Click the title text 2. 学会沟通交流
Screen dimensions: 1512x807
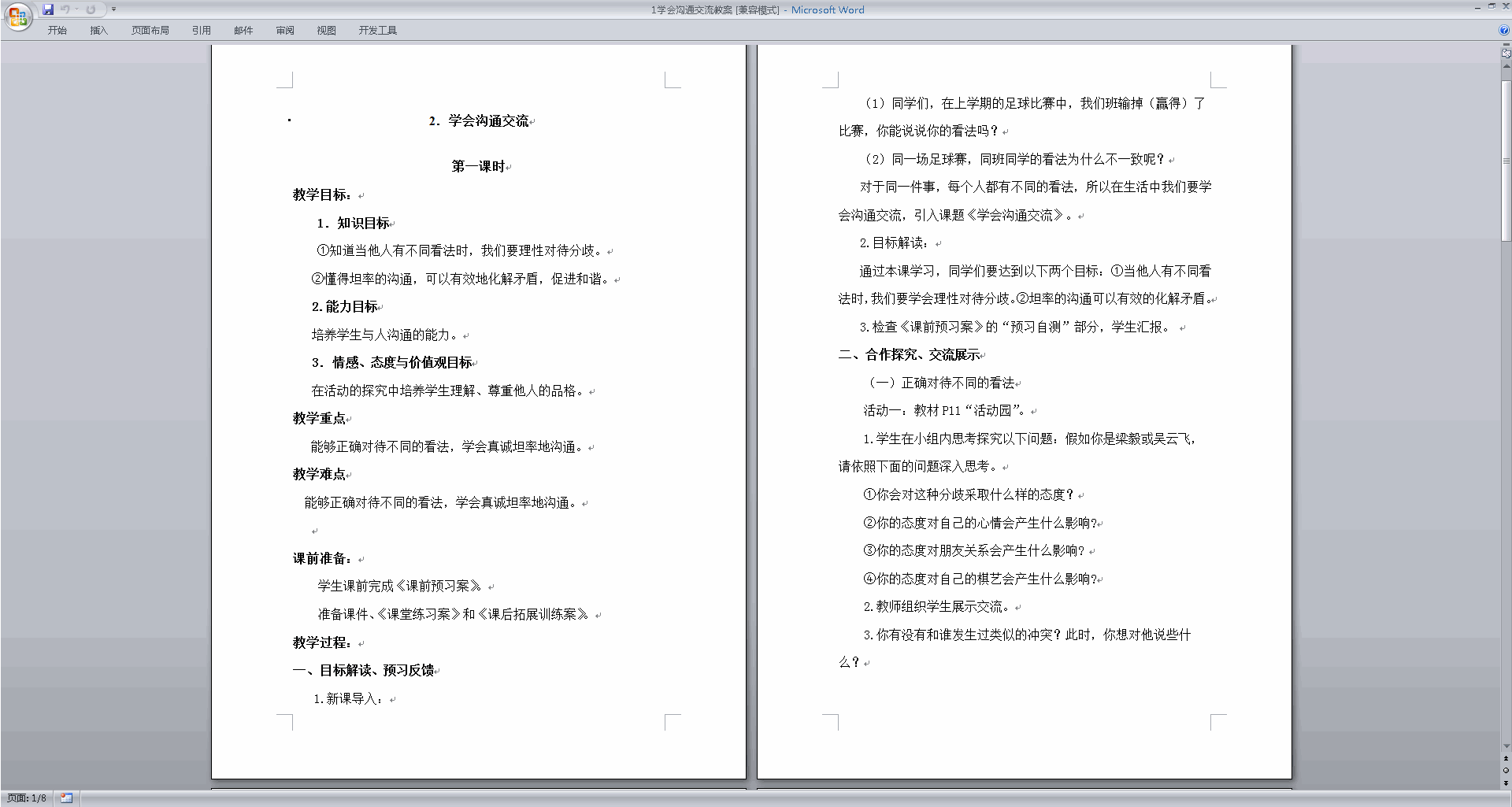tap(478, 120)
